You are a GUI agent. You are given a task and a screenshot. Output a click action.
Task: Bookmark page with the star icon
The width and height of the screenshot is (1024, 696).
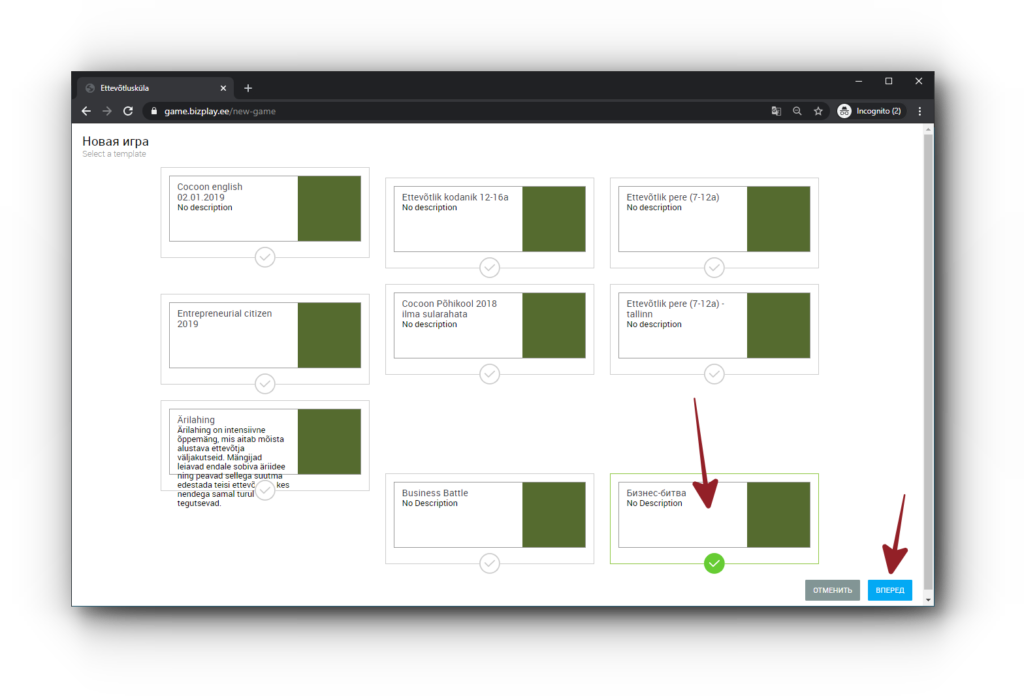coord(818,111)
